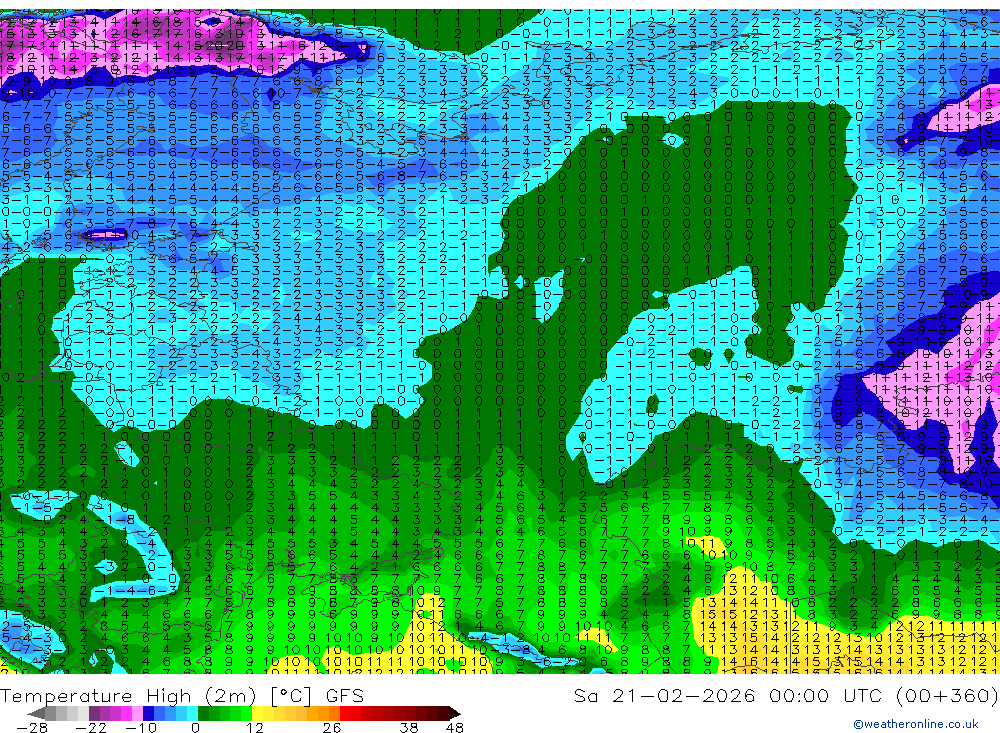Select the dark maroon right arrow tip of the legend
1000x733 pixels.
coord(455,714)
